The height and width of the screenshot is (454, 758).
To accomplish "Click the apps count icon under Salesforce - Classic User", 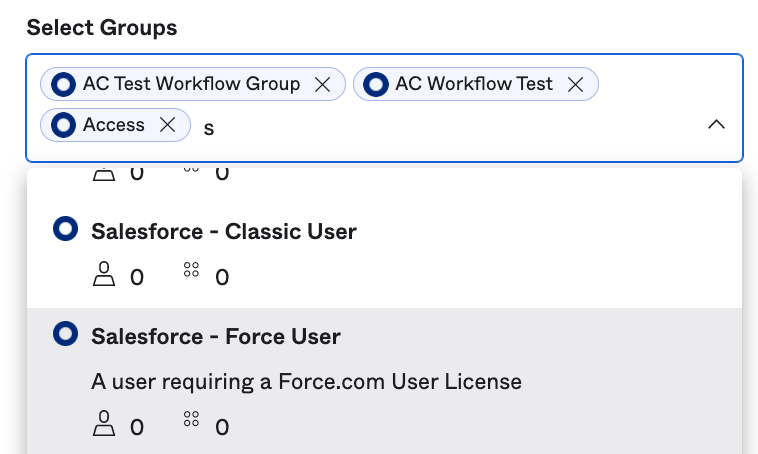I will click(191, 269).
